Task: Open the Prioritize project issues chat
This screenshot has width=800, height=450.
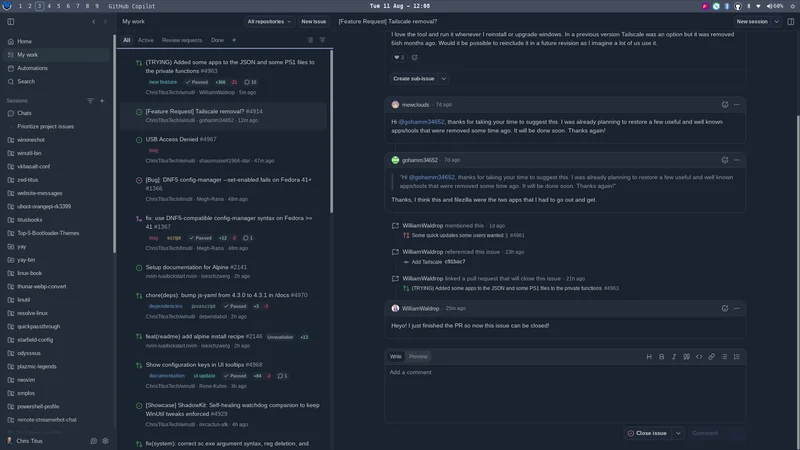Action: click(56, 126)
